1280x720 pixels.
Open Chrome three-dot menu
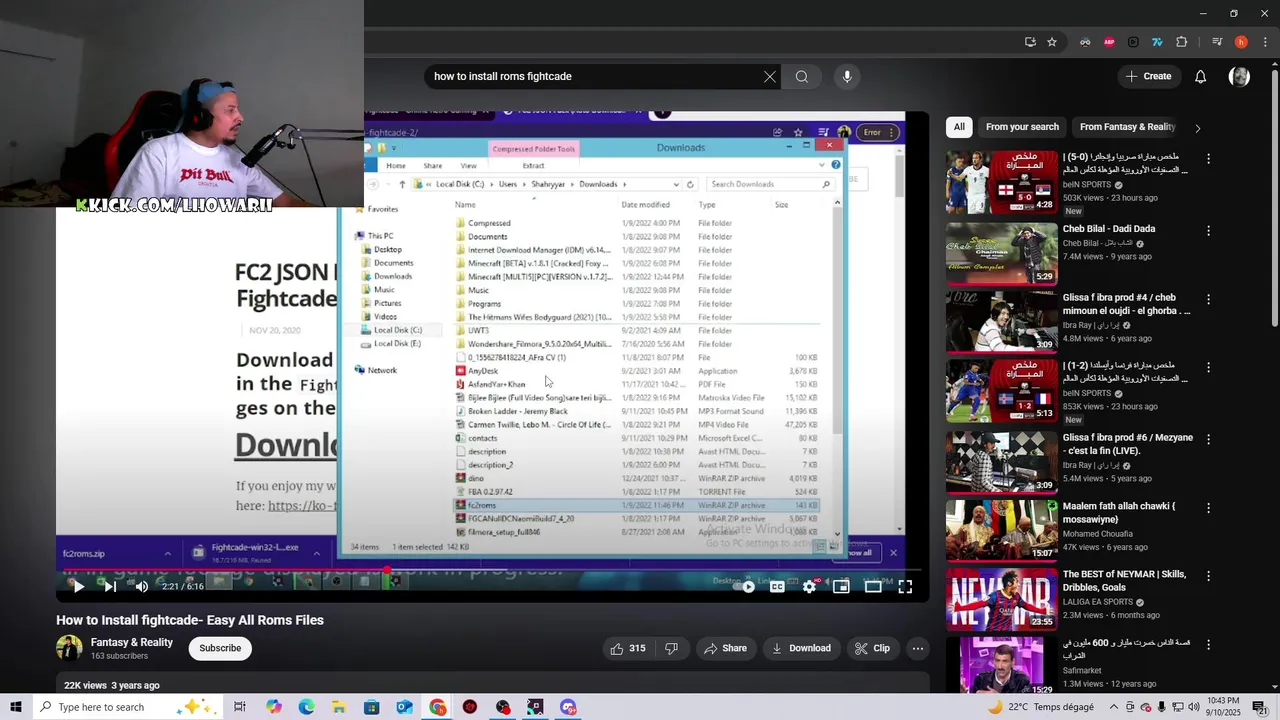tap(1263, 42)
